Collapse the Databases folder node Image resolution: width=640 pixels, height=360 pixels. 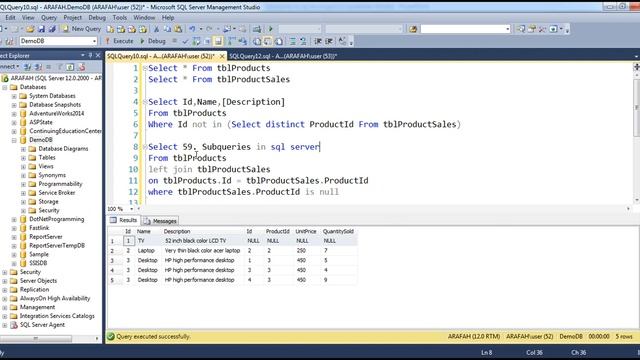tap(4, 87)
